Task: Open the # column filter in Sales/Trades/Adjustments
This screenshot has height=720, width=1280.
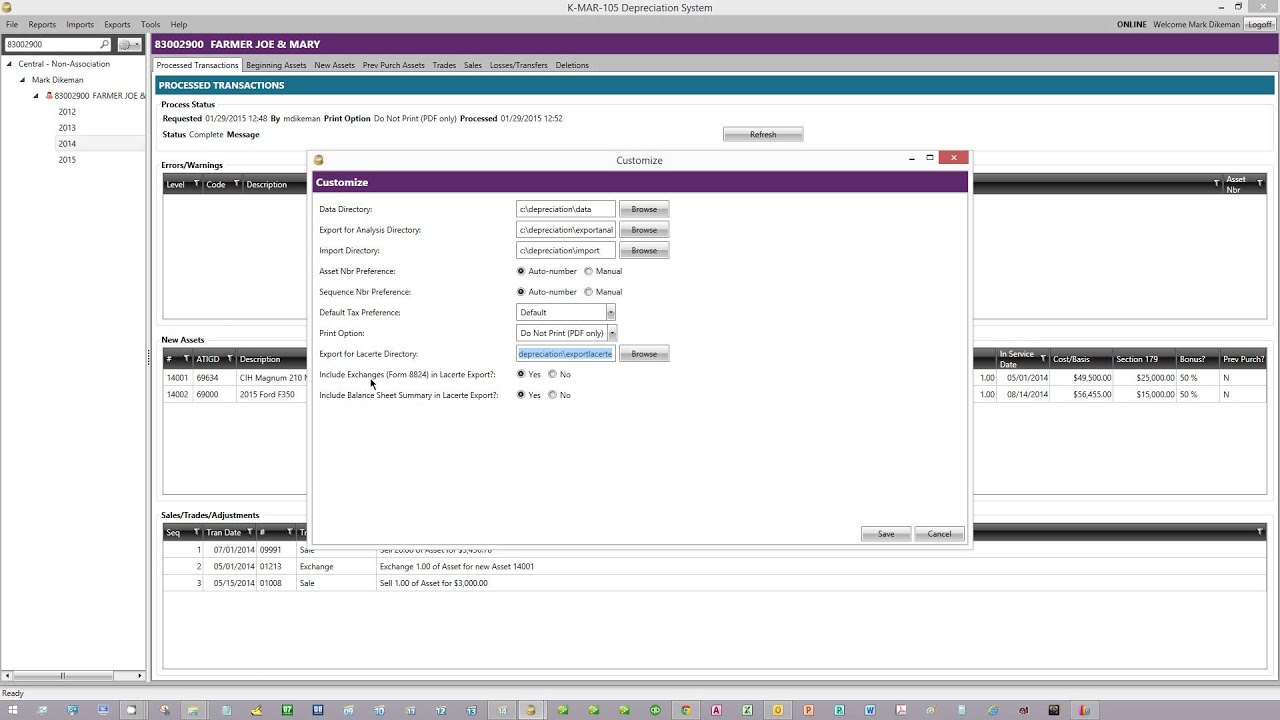Action: point(289,532)
